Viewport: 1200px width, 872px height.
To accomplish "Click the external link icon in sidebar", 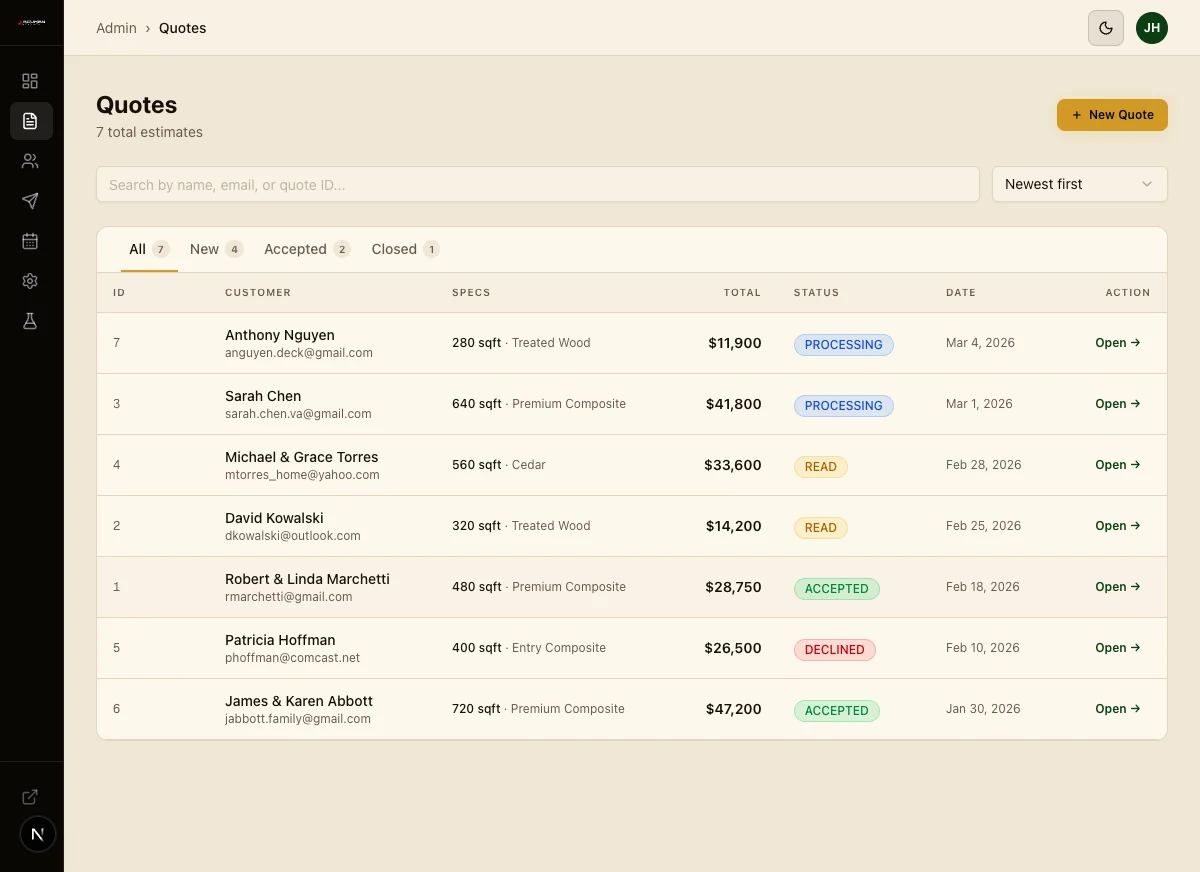I will (x=30, y=797).
